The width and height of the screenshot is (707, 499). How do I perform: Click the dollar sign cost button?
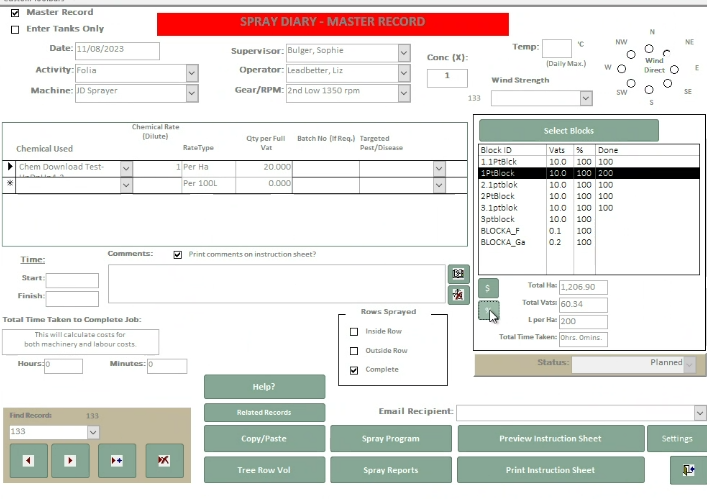tap(488, 288)
